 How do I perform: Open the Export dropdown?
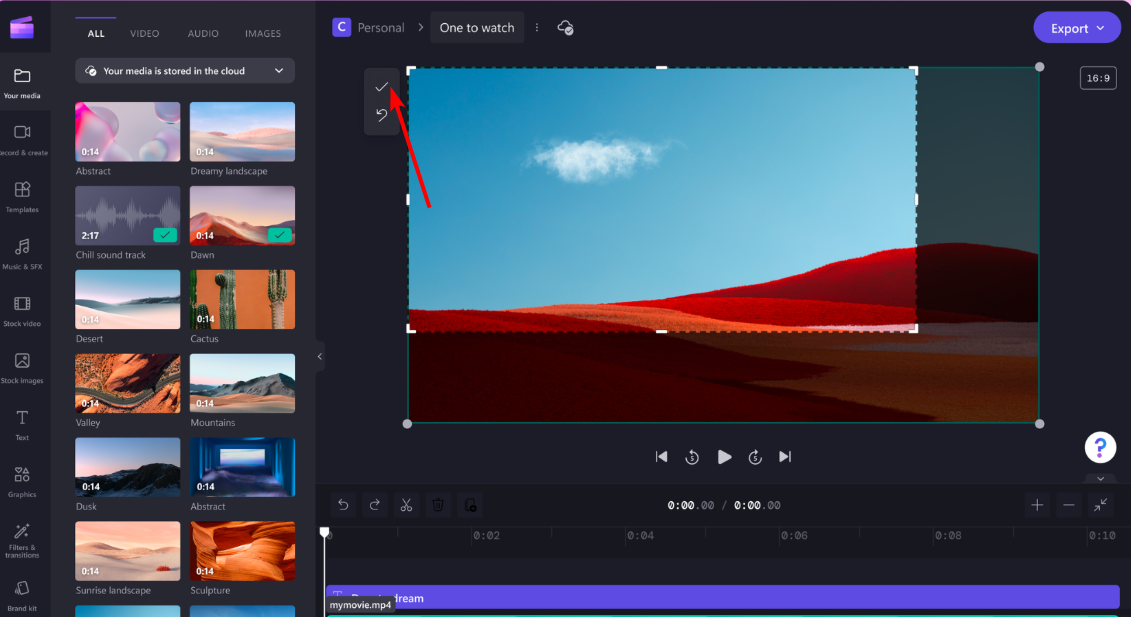(x=1077, y=27)
